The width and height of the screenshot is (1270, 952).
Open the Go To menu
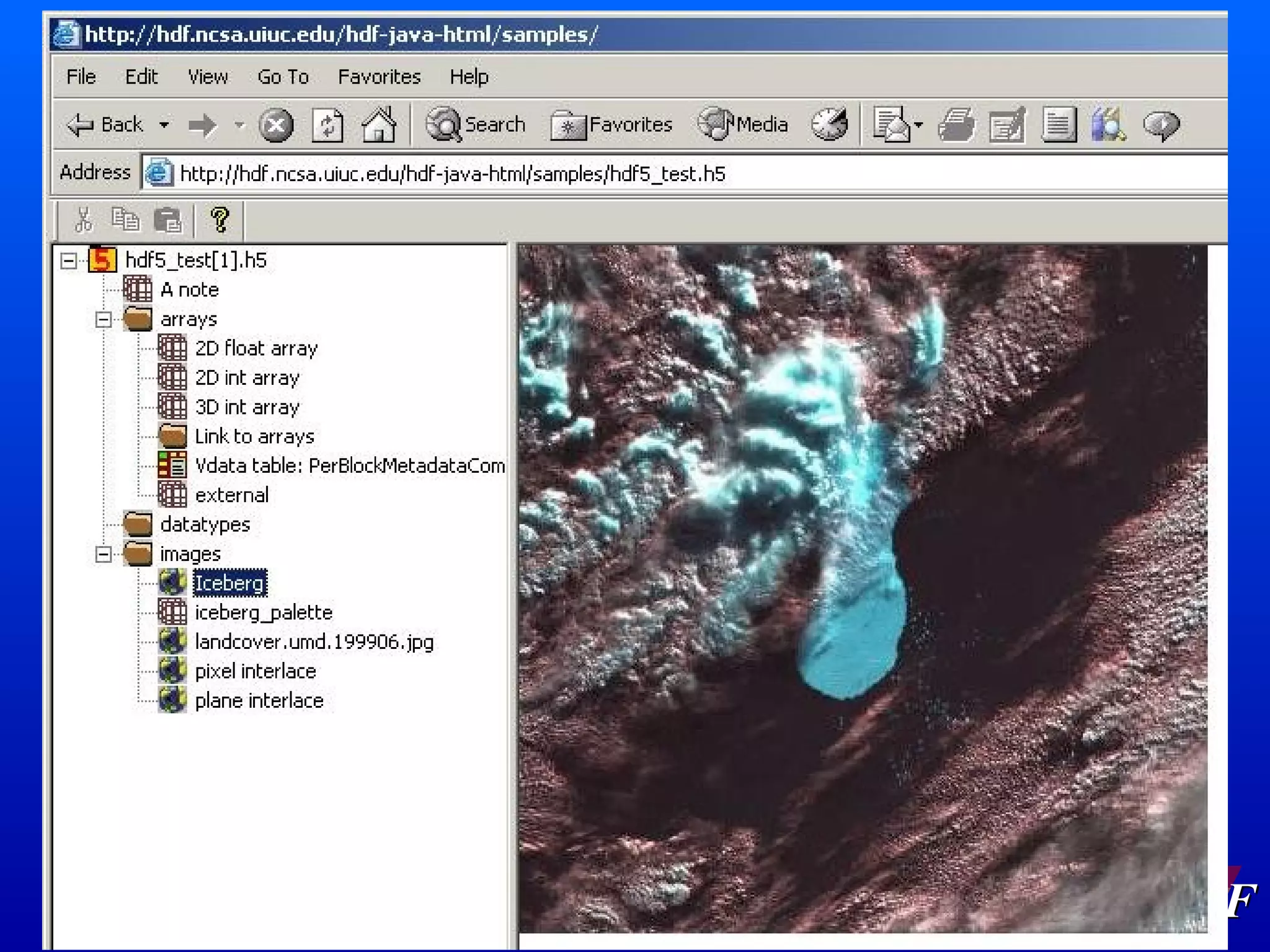point(283,77)
